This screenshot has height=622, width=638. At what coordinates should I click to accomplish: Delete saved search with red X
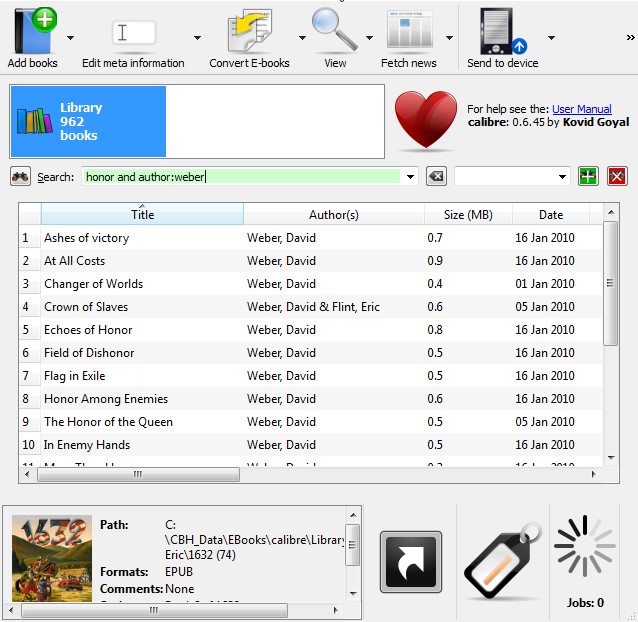point(617,177)
